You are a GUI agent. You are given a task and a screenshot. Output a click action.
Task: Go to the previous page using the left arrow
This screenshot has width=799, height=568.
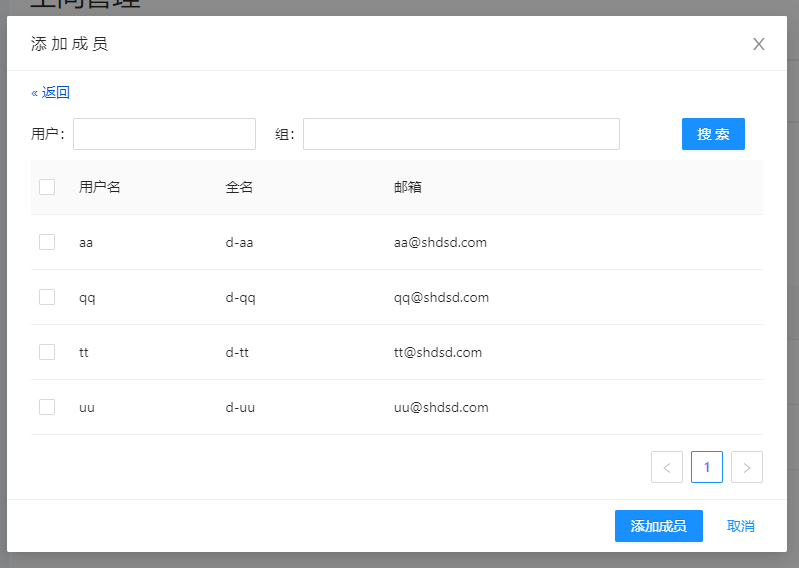point(667,467)
